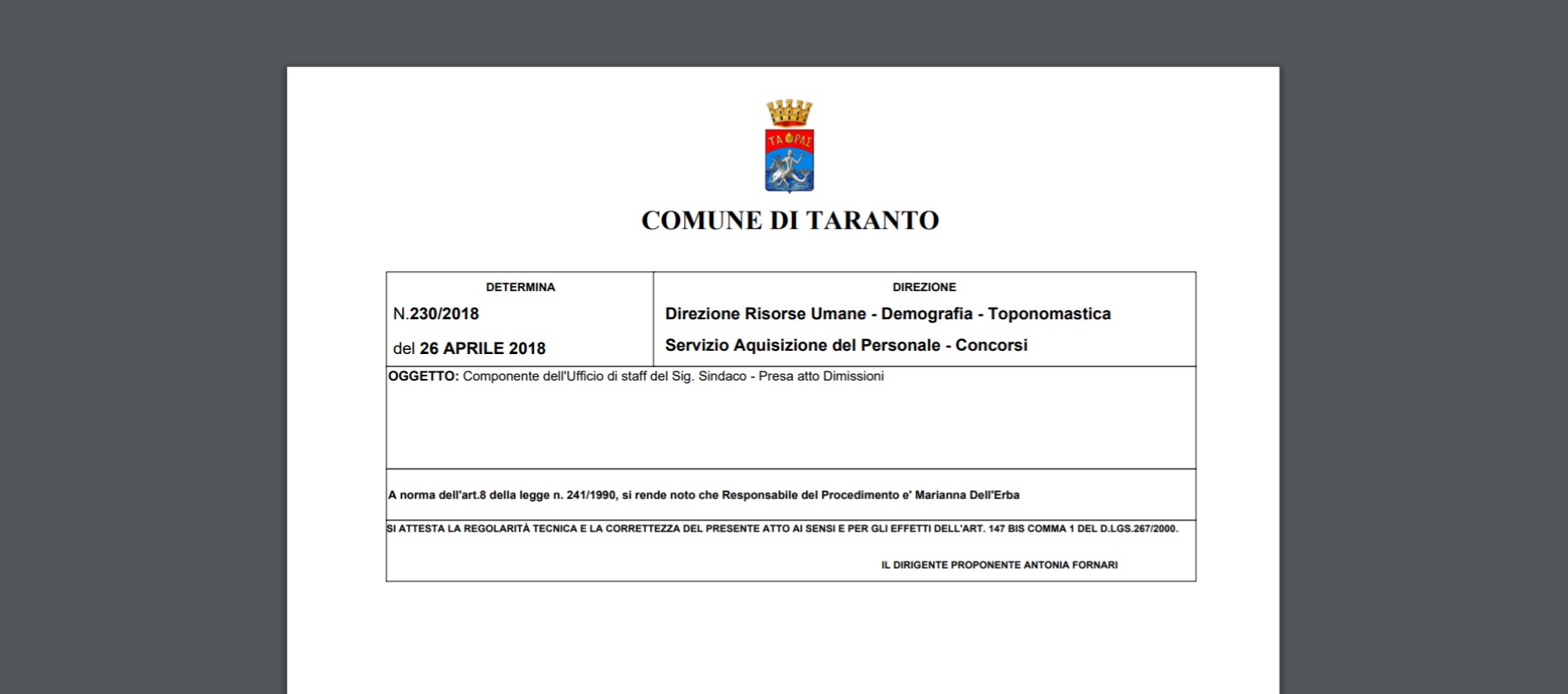Click the date 26 APRILE 2018

click(x=482, y=349)
